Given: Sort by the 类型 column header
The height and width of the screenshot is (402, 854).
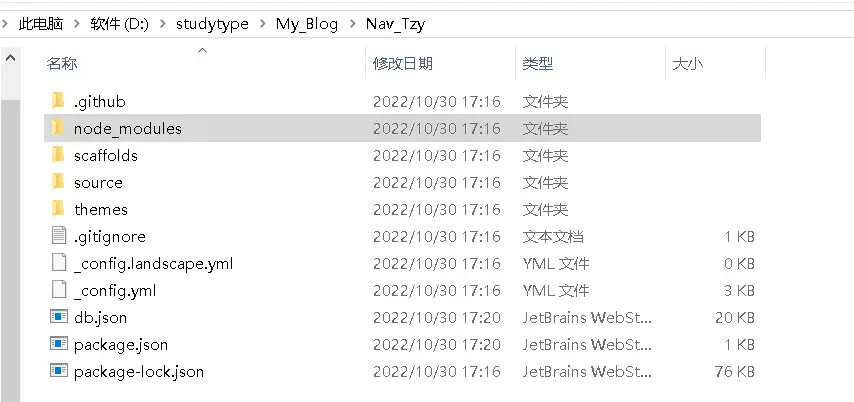Looking at the screenshot, I should click(538, 64).
